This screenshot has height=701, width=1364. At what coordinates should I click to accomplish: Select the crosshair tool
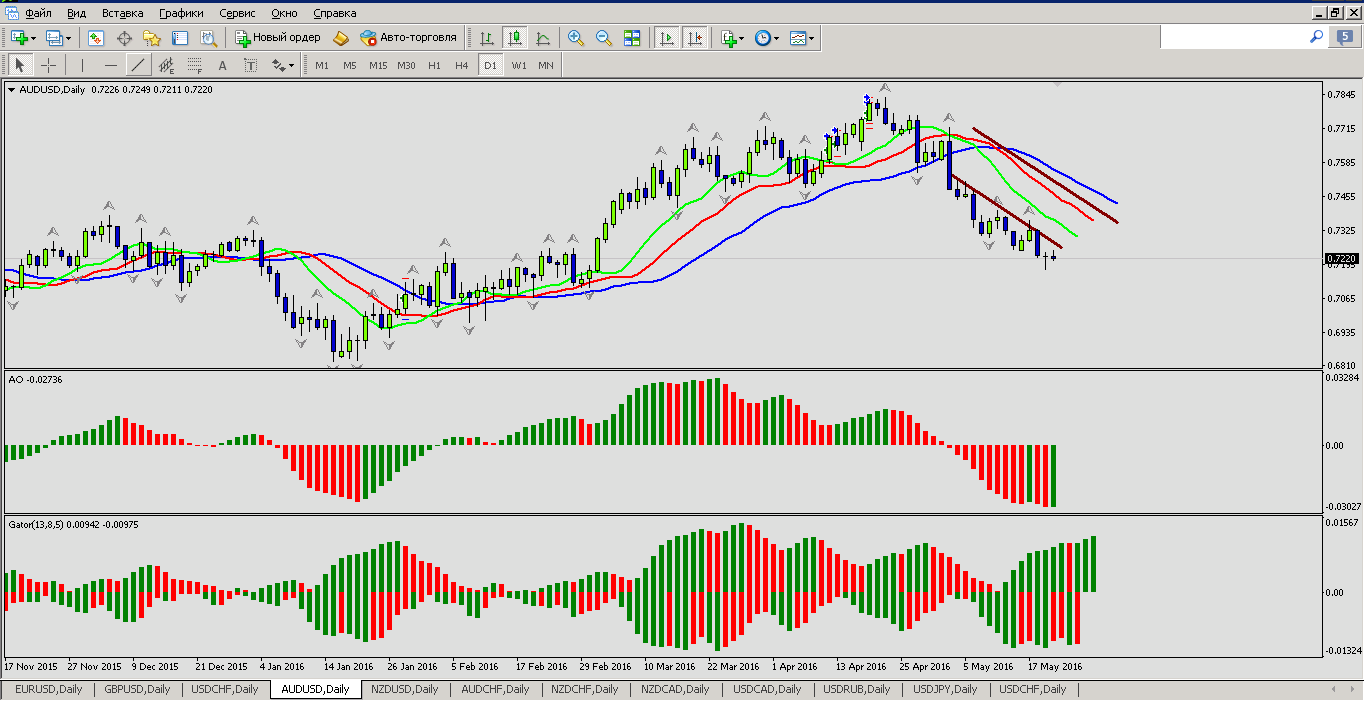click(48, 65)
